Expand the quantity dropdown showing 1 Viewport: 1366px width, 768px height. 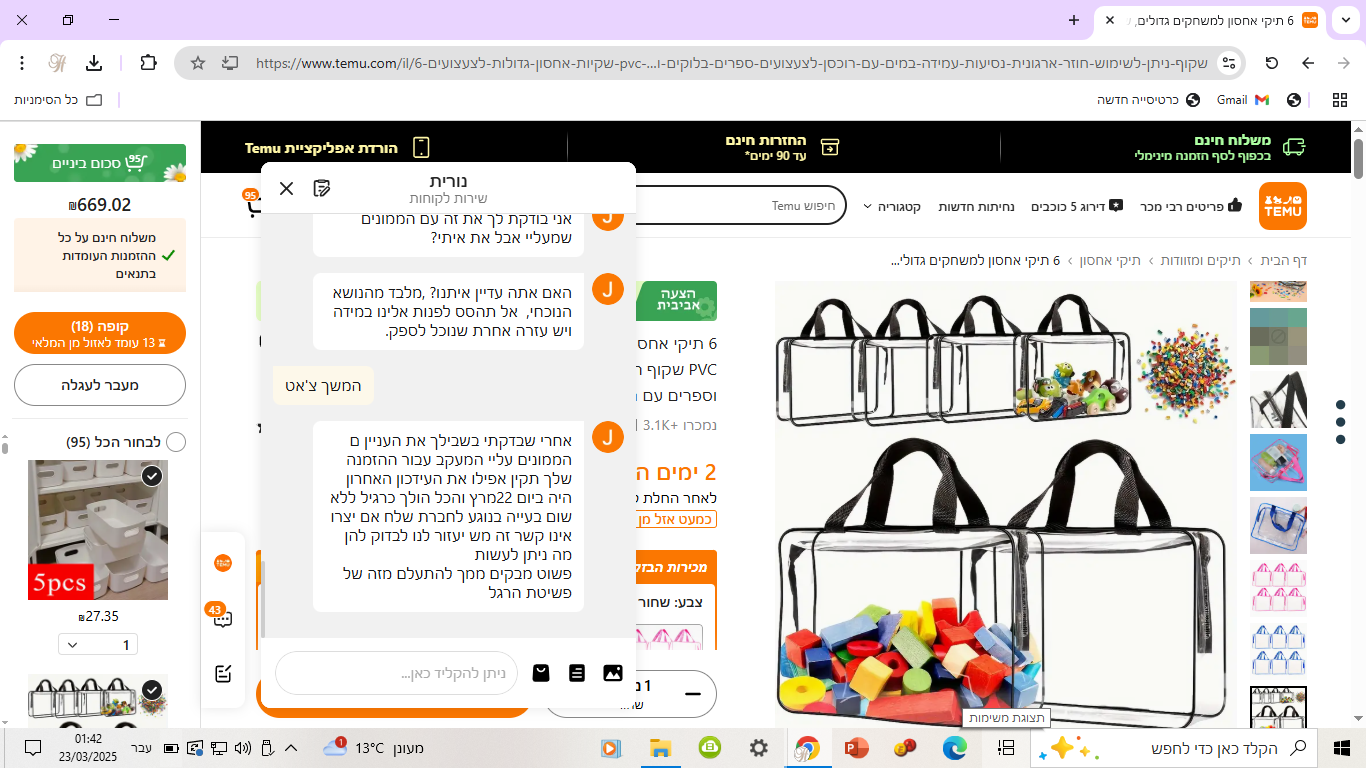(x=98, y=645)
